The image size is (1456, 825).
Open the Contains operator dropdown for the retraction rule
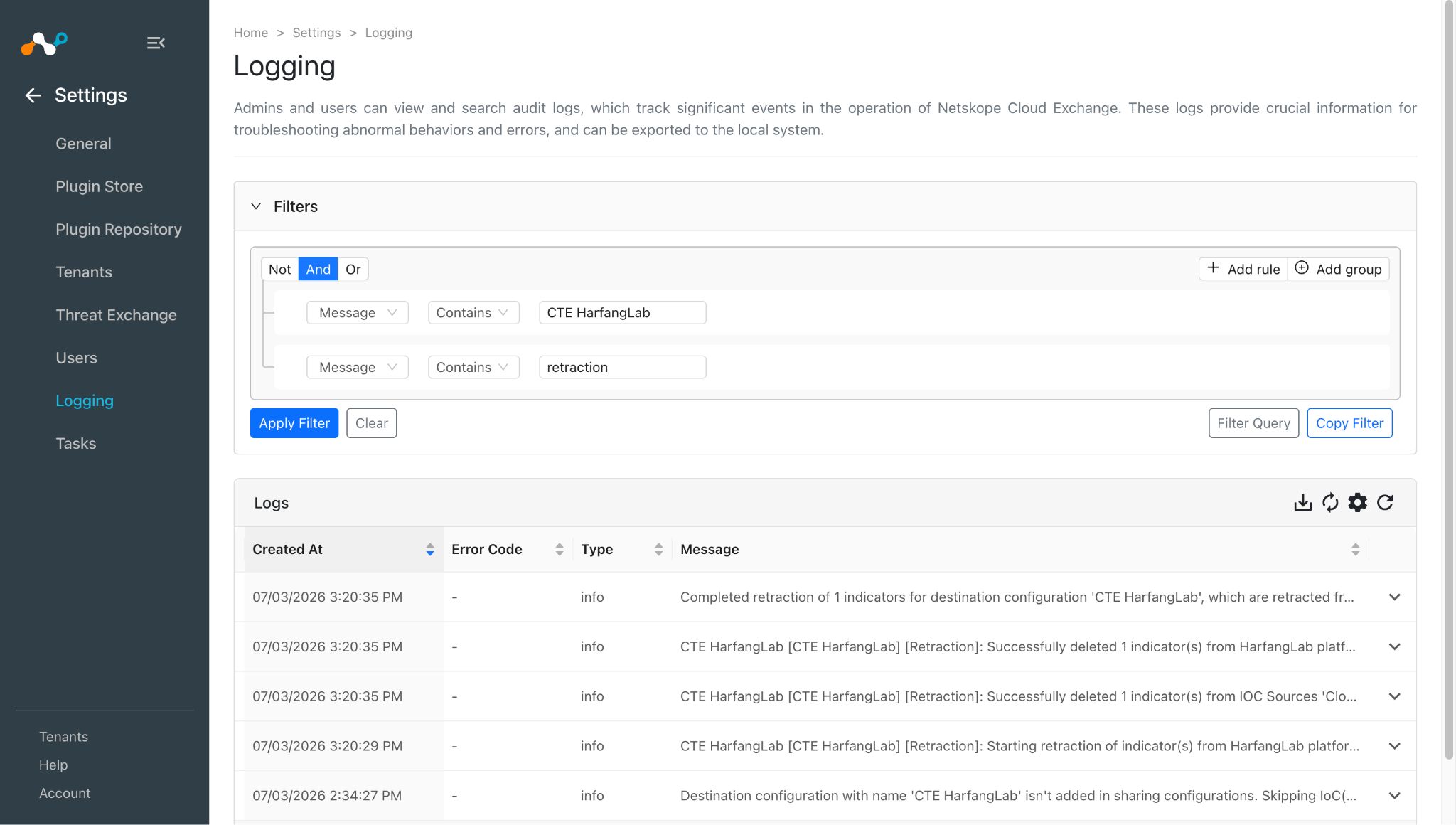473,368
